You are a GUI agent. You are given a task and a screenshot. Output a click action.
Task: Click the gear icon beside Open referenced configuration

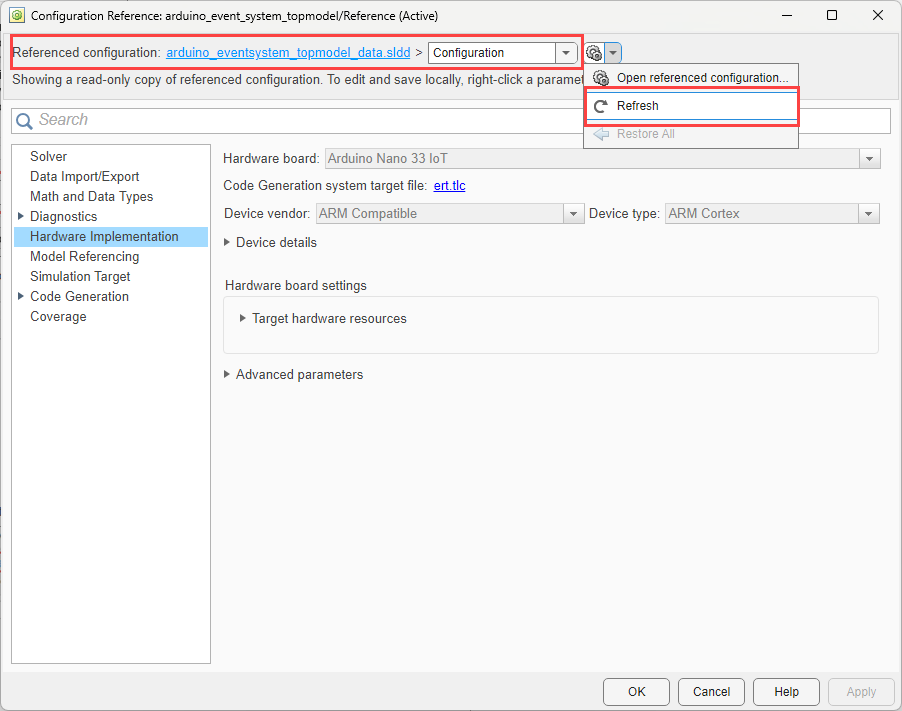pyautogui.click(x=600, y=76)
